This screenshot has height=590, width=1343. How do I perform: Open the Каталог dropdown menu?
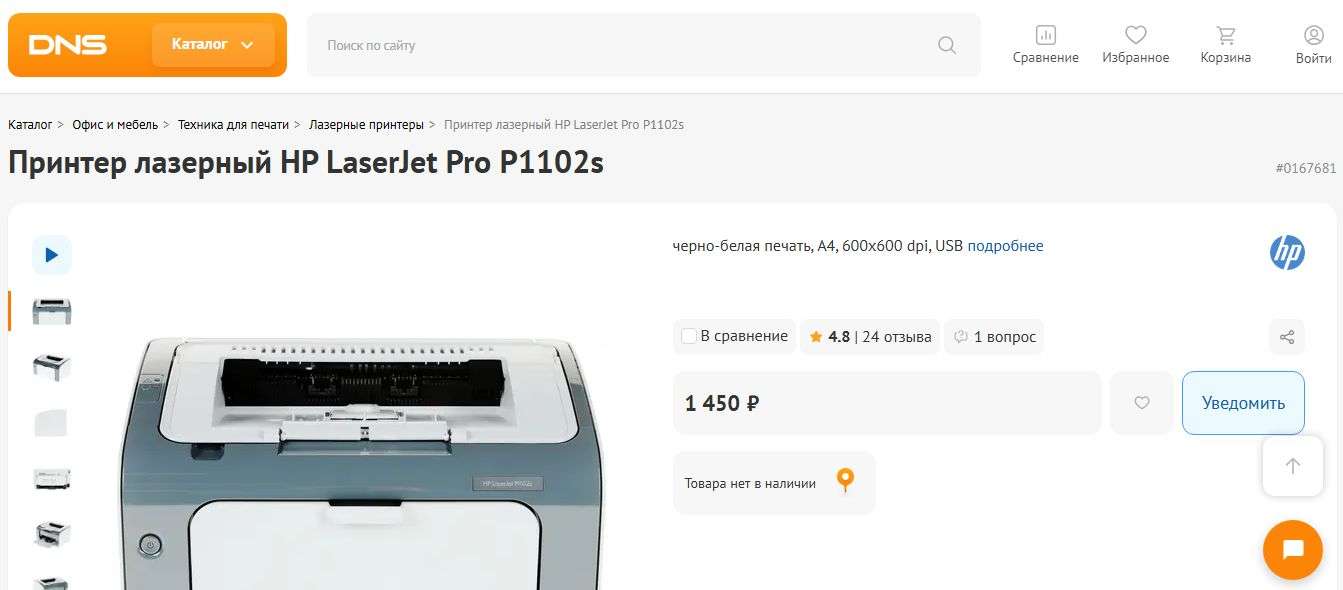tap(213, 45)
